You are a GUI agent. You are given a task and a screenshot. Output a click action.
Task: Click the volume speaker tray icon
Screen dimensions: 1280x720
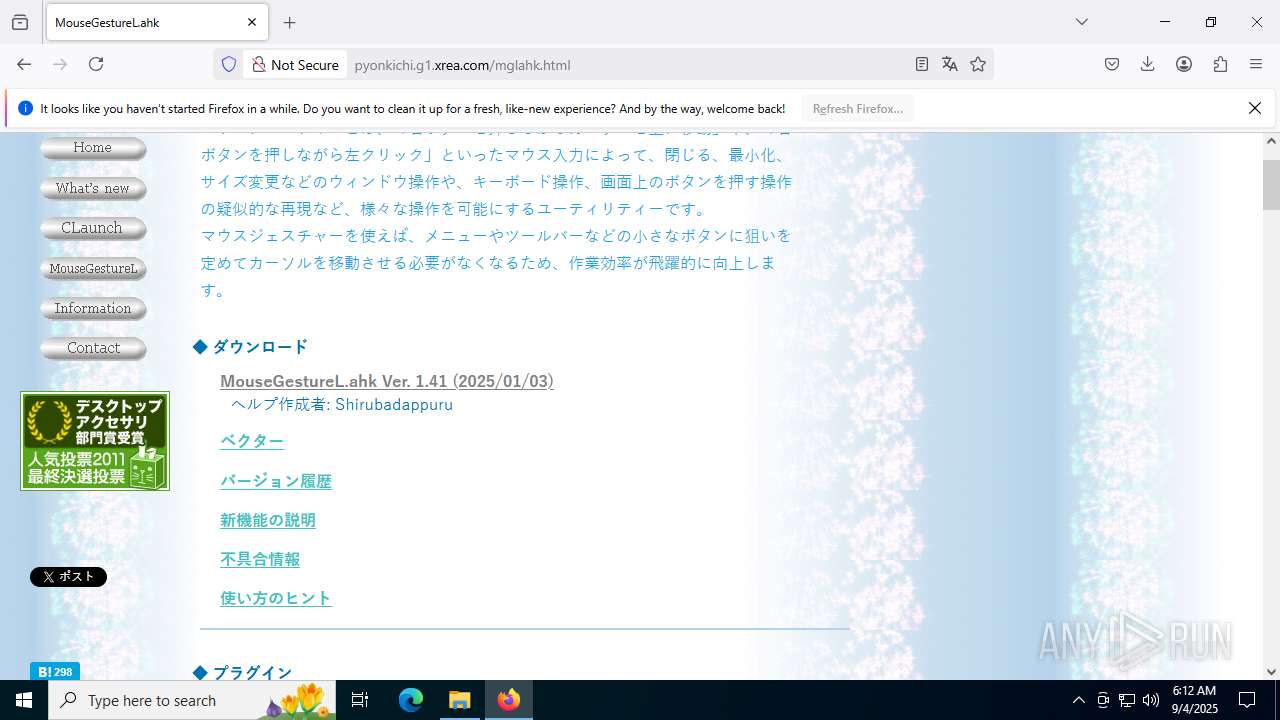coord(1151,700)
